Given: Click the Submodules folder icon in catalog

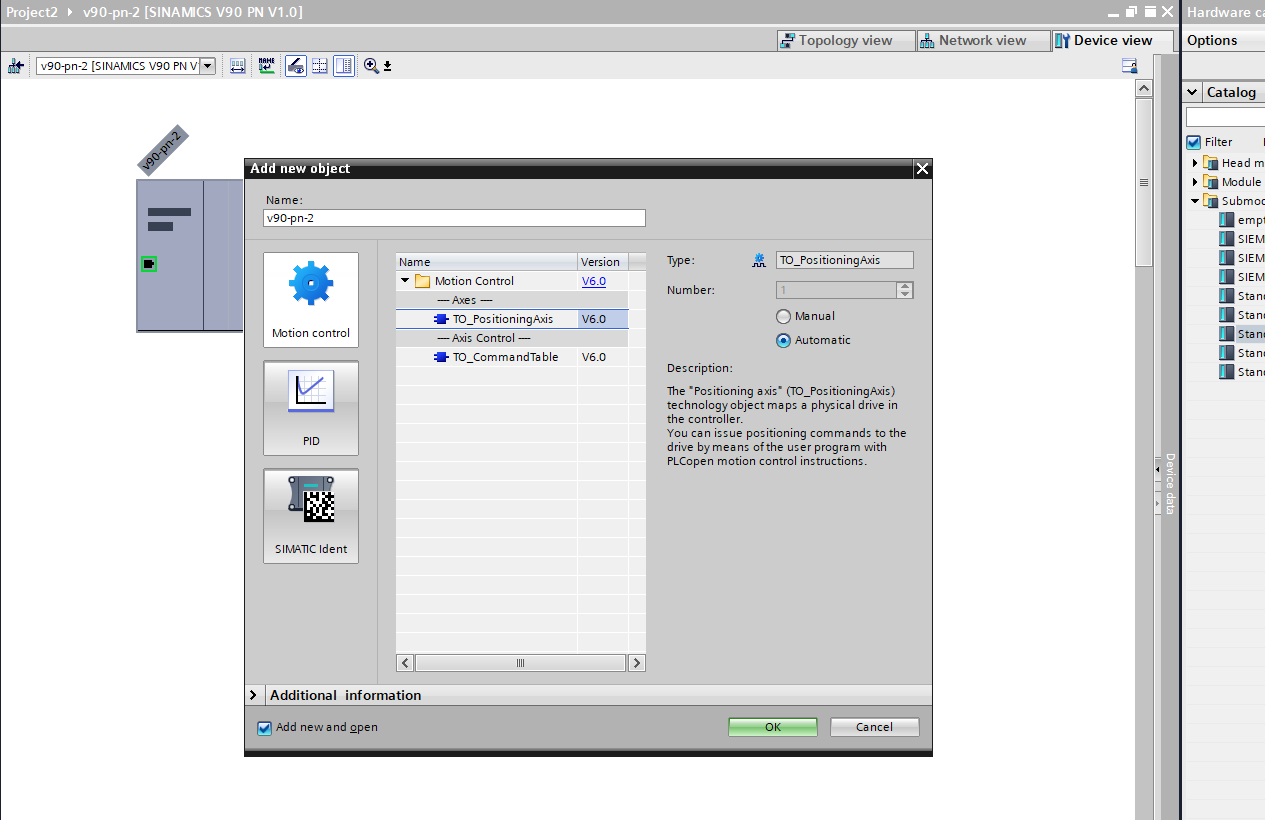Looking at the screenshot, I should tap(1211, 201).
